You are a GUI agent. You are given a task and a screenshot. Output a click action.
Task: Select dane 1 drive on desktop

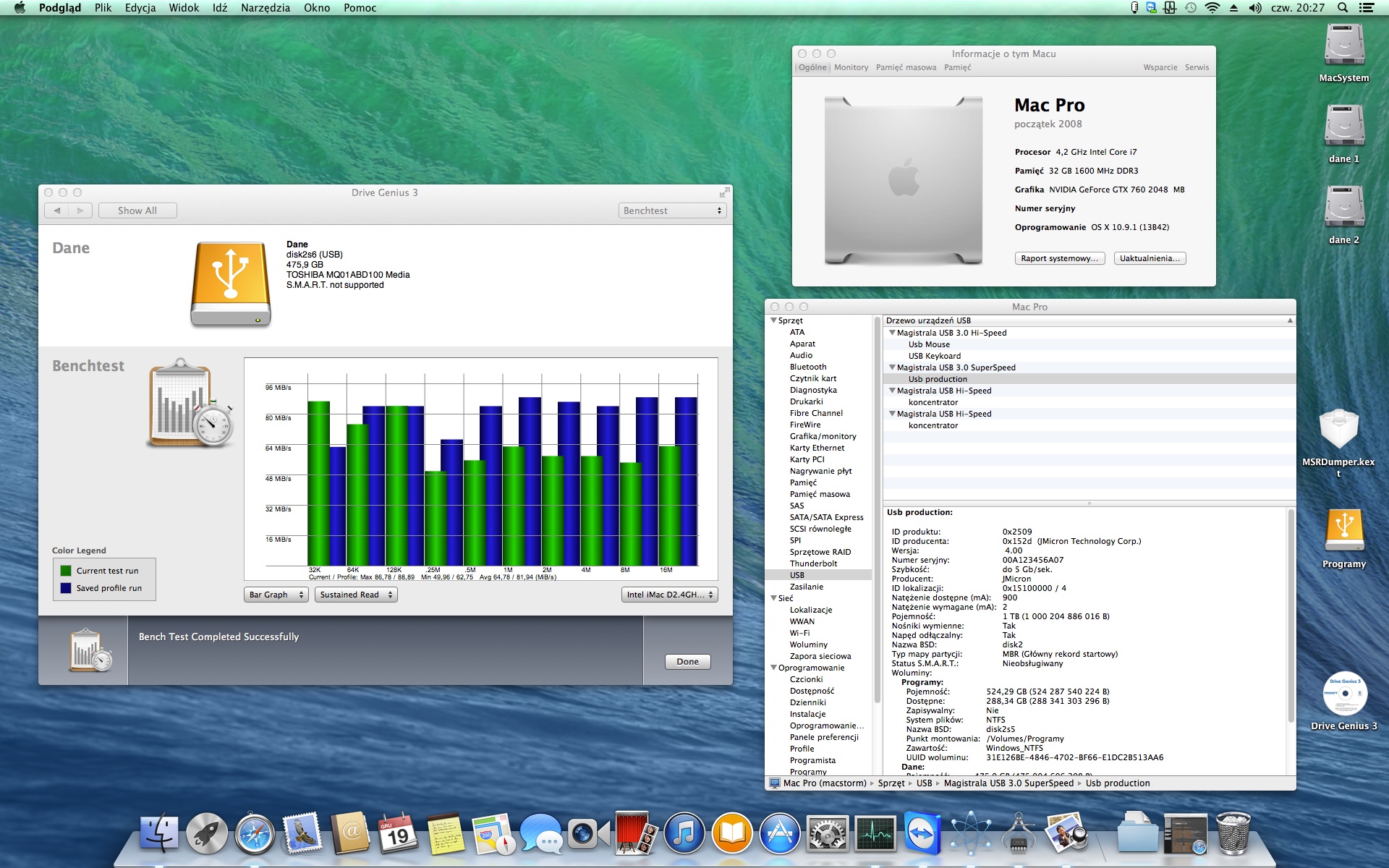coord(1344,135)
